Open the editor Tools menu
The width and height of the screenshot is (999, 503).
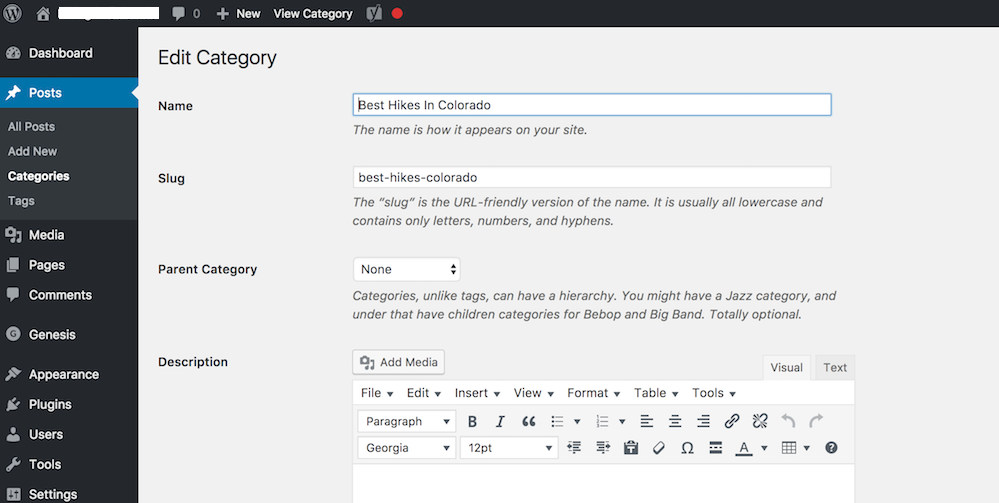714,393
